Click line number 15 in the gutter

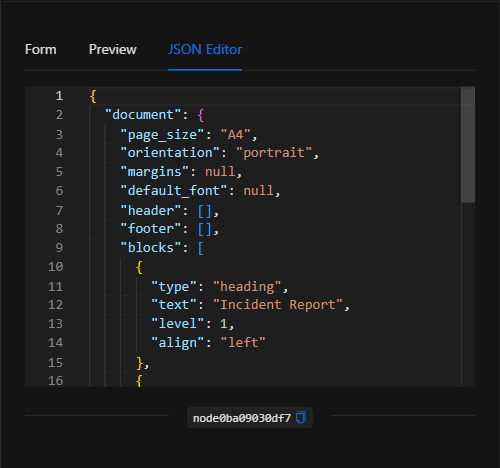tap(55, 363)
